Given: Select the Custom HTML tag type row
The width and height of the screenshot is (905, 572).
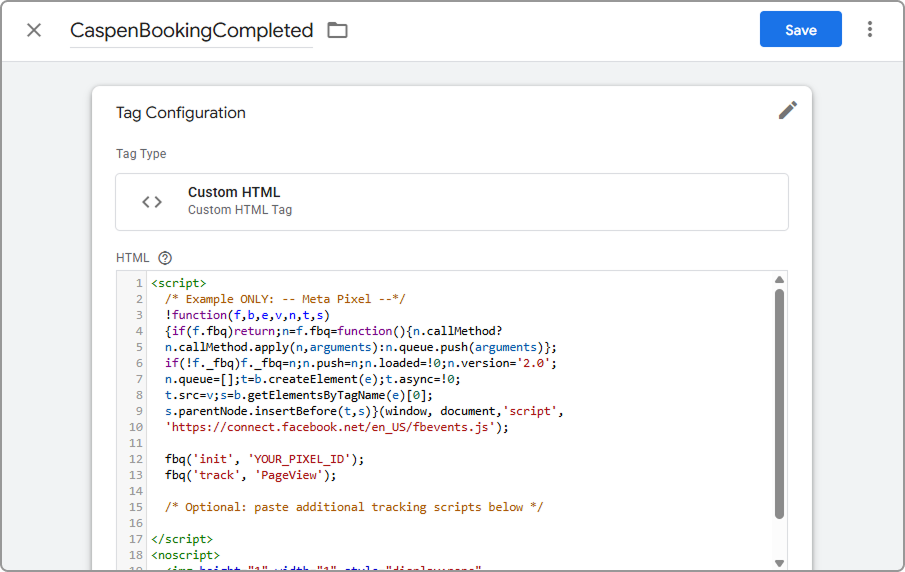Looking at the screenshot, I should tap(451, 202).
